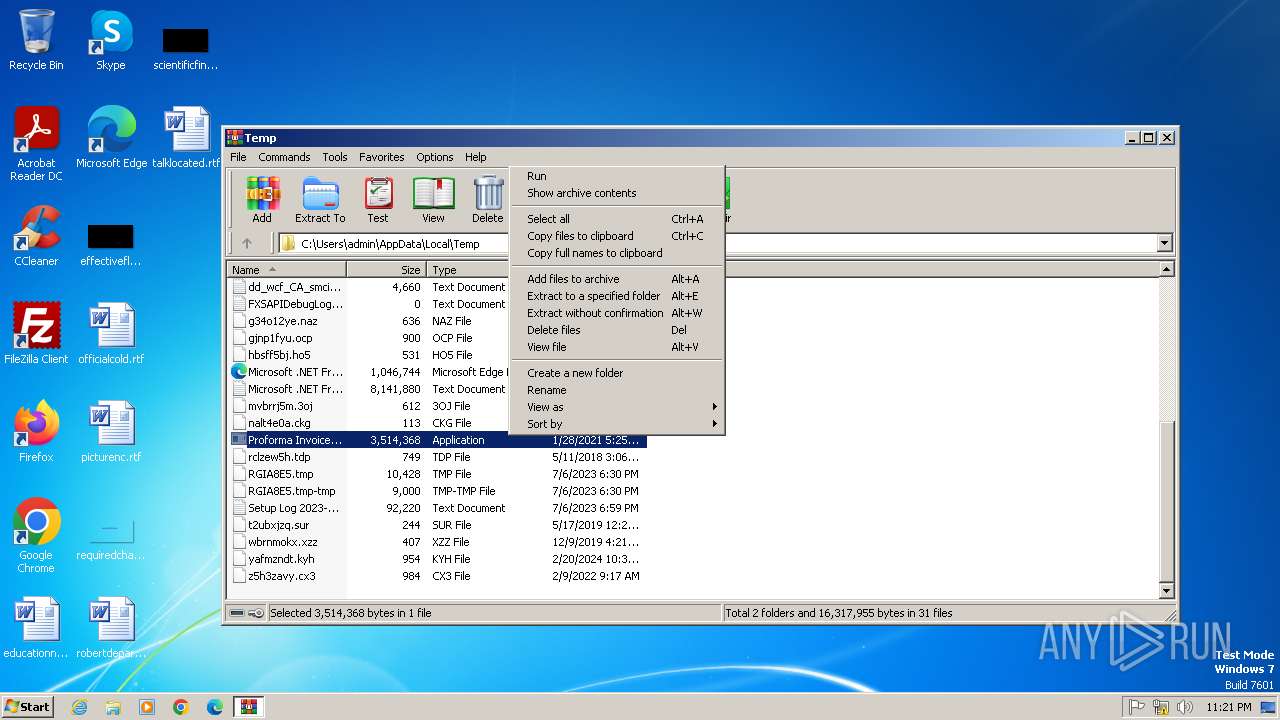Click file list scroll down arrow

coord(1166,591)
